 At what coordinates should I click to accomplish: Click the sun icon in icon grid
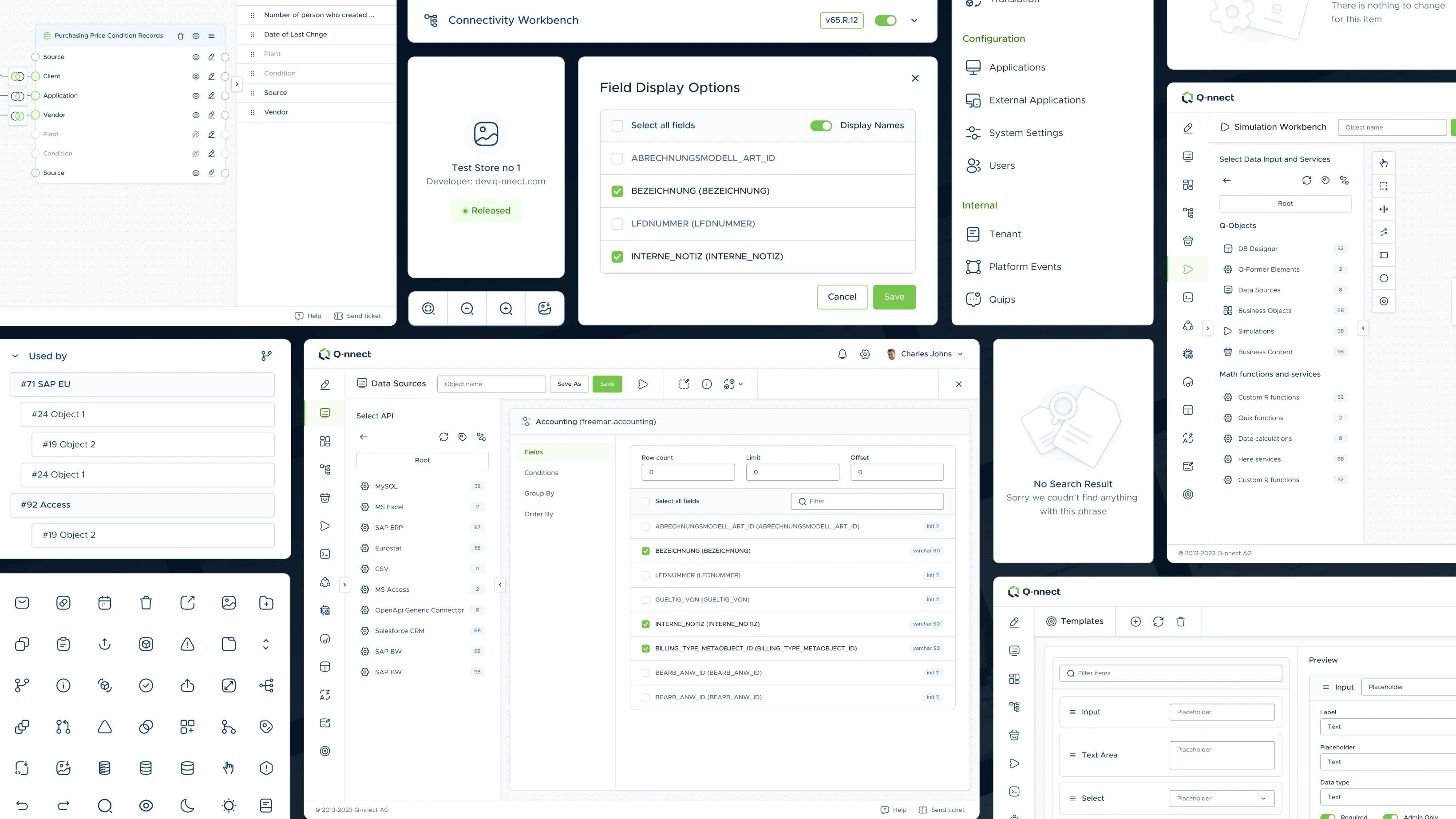point(229,805)
